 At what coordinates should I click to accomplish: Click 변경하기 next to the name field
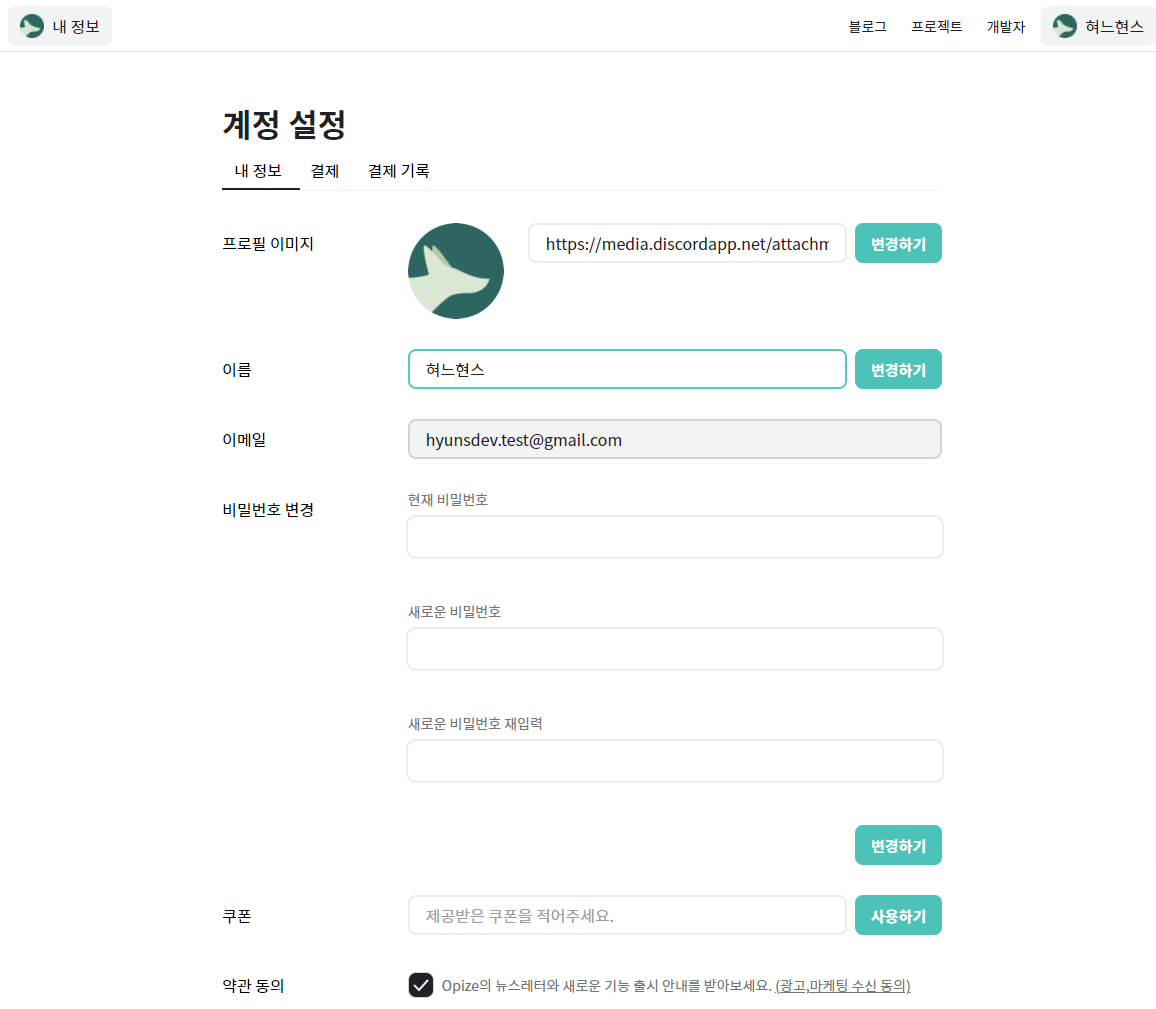coord(898,369)
